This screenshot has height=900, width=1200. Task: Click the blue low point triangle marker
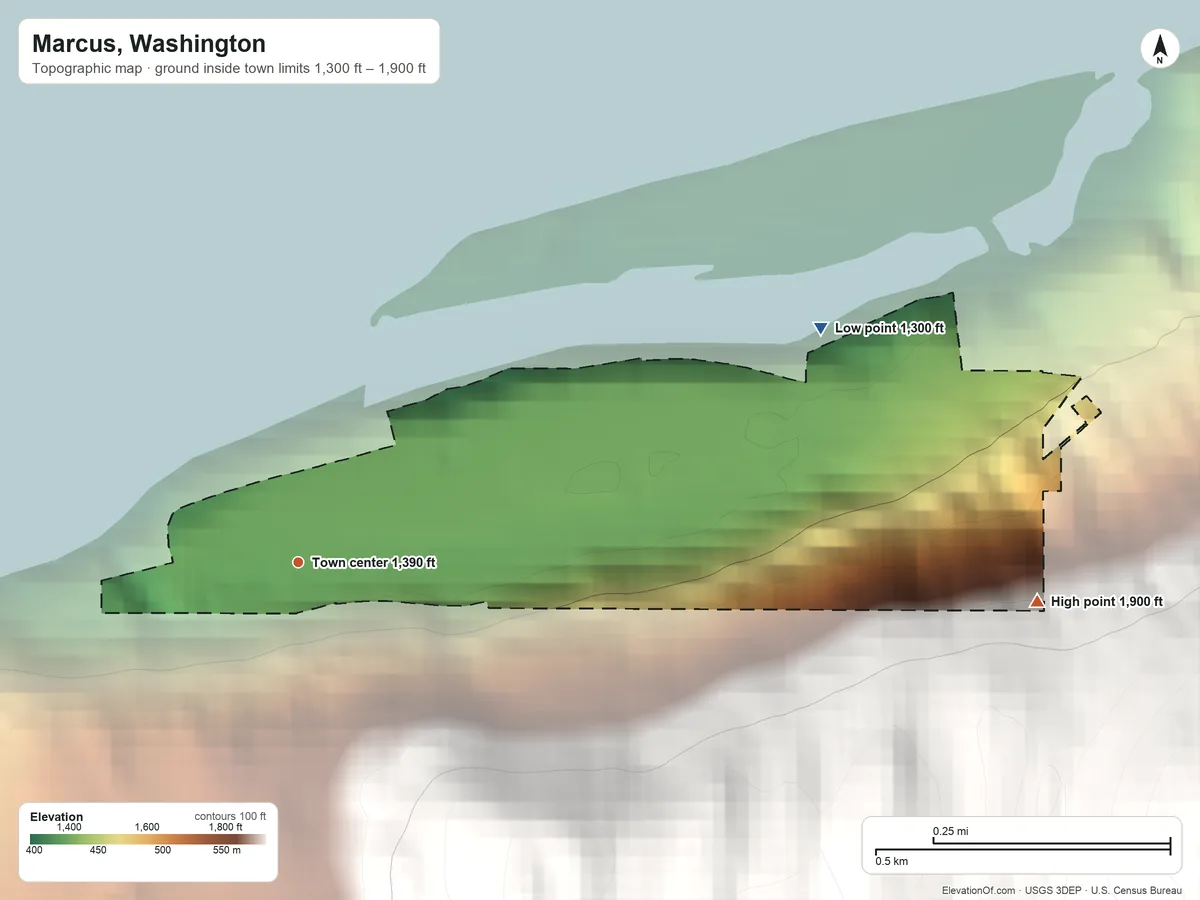coord(821,328)
